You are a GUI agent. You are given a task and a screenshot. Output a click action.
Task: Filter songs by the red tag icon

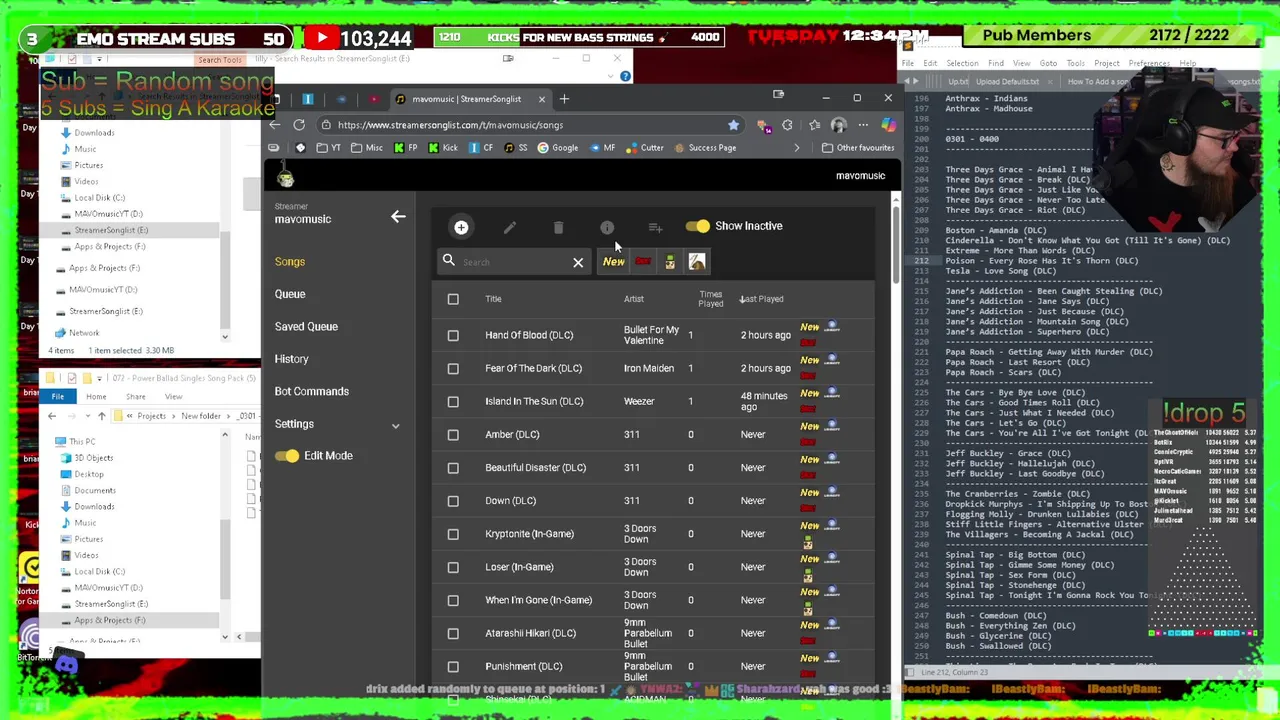point(643,262)
